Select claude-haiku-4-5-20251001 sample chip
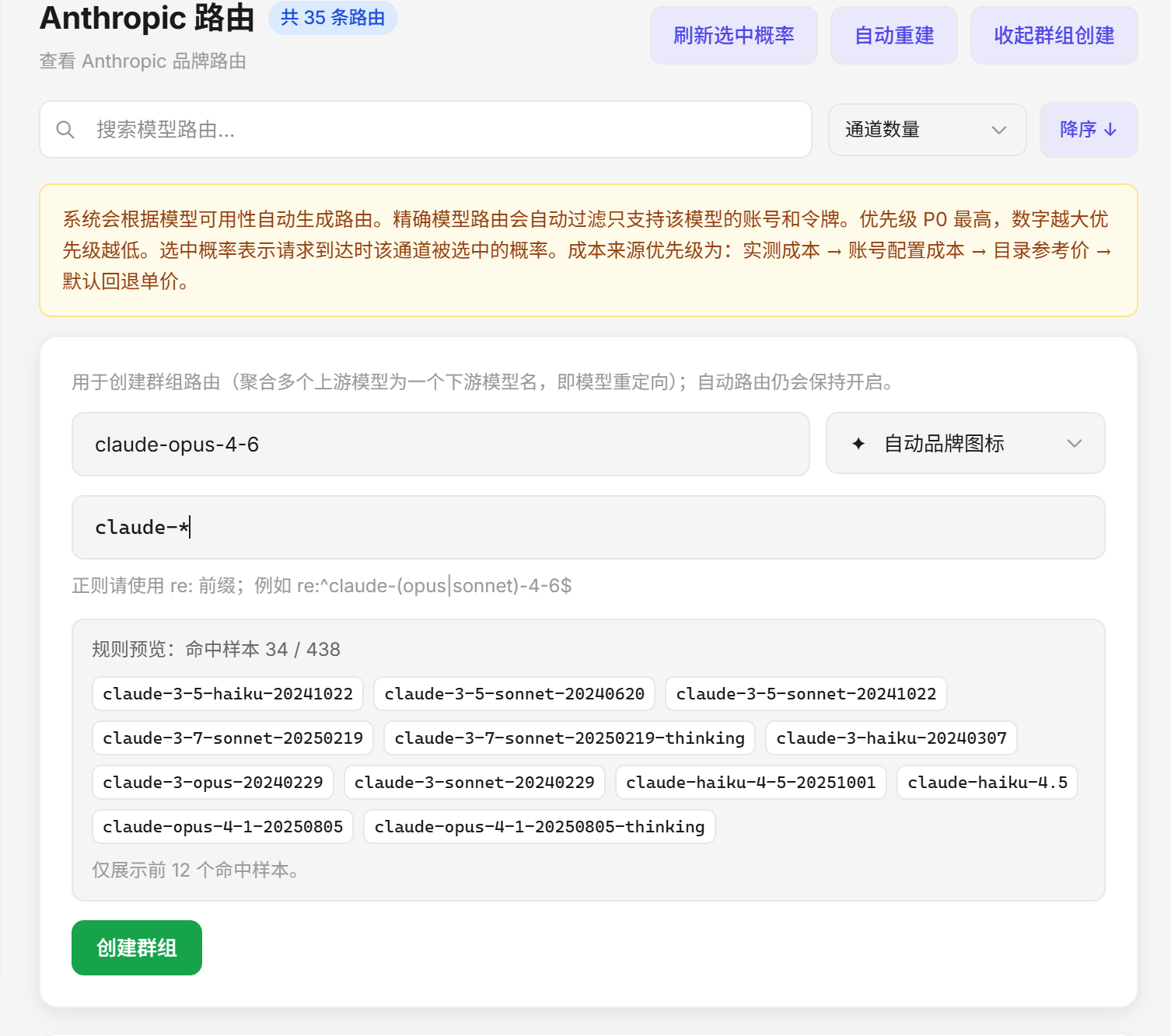The width and height of the screenshot is (1171, 1036). (x=750, y=783)
